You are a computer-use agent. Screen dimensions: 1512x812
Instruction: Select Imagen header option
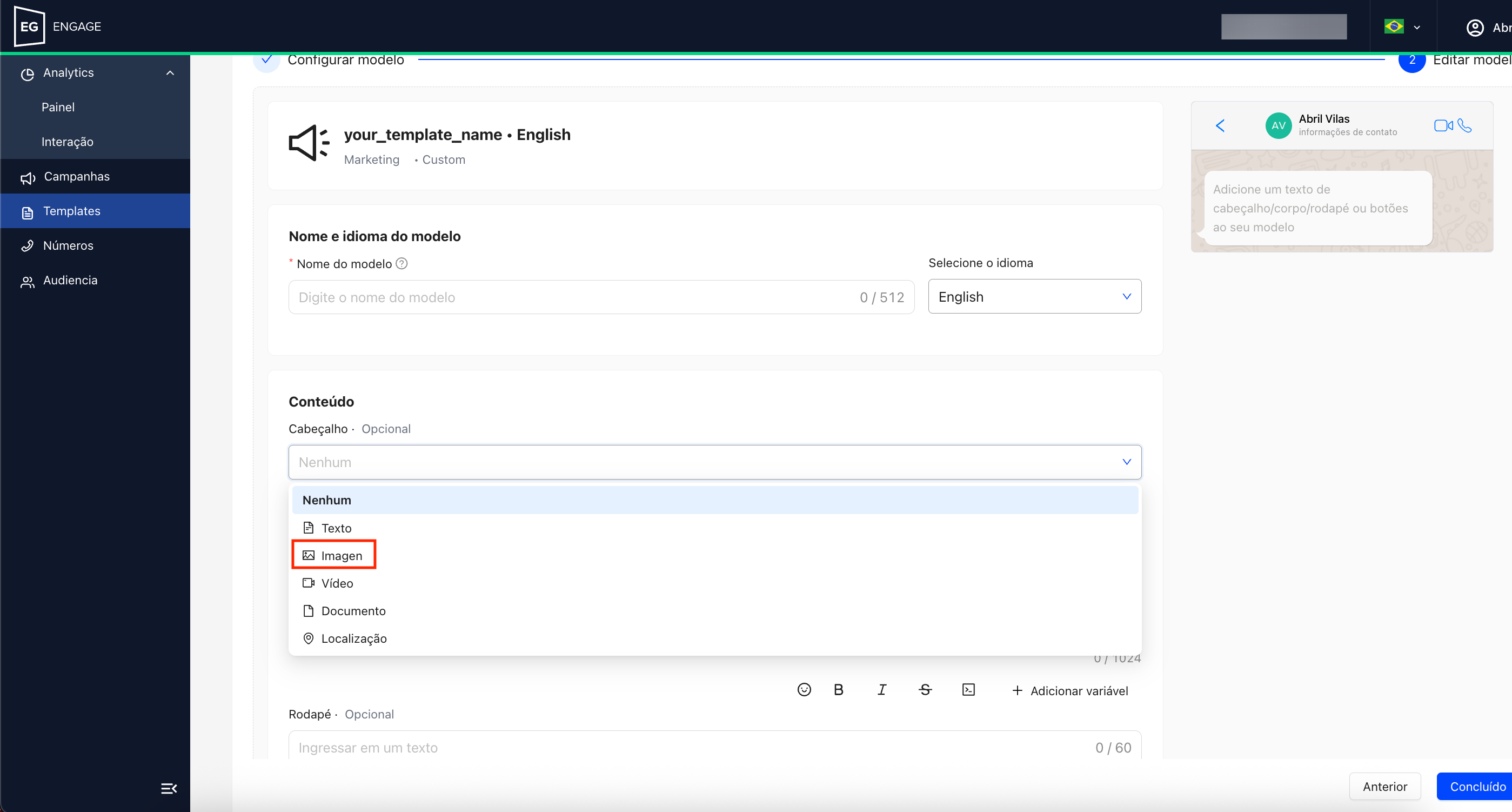click(x=341, y=555)
